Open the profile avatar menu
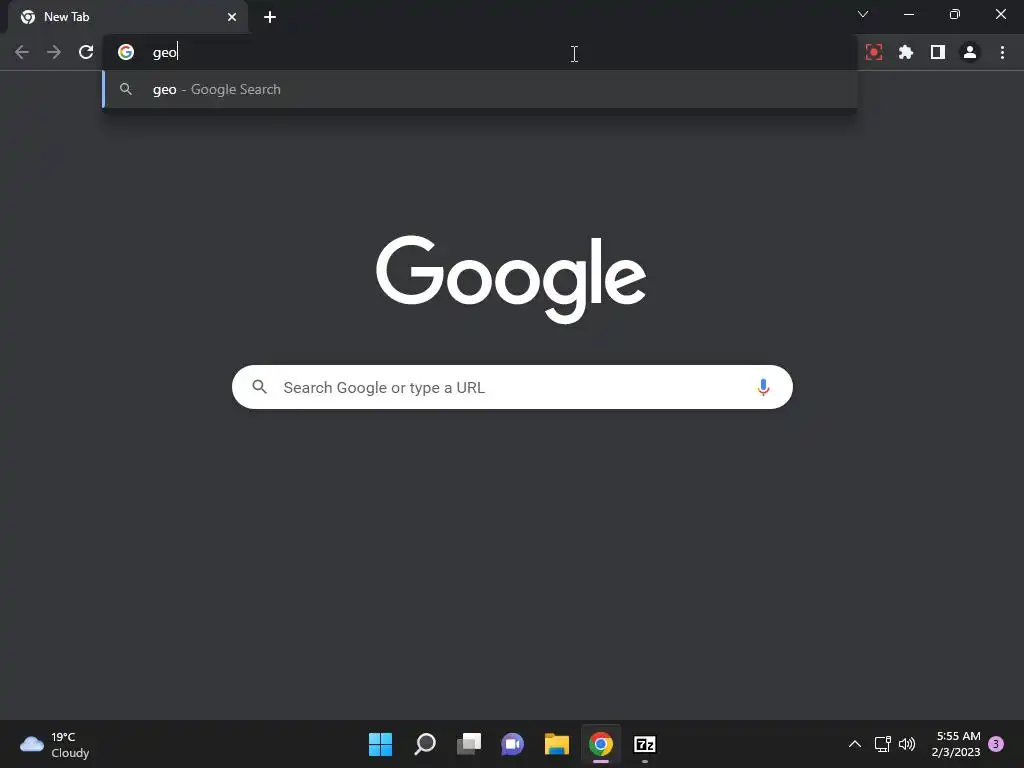 (x=970, y=52)
